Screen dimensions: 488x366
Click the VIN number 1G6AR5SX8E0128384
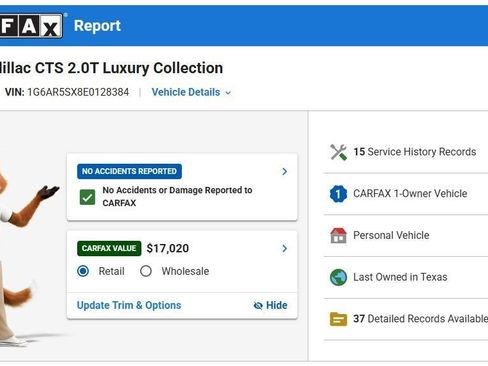[x=78, y=92]
